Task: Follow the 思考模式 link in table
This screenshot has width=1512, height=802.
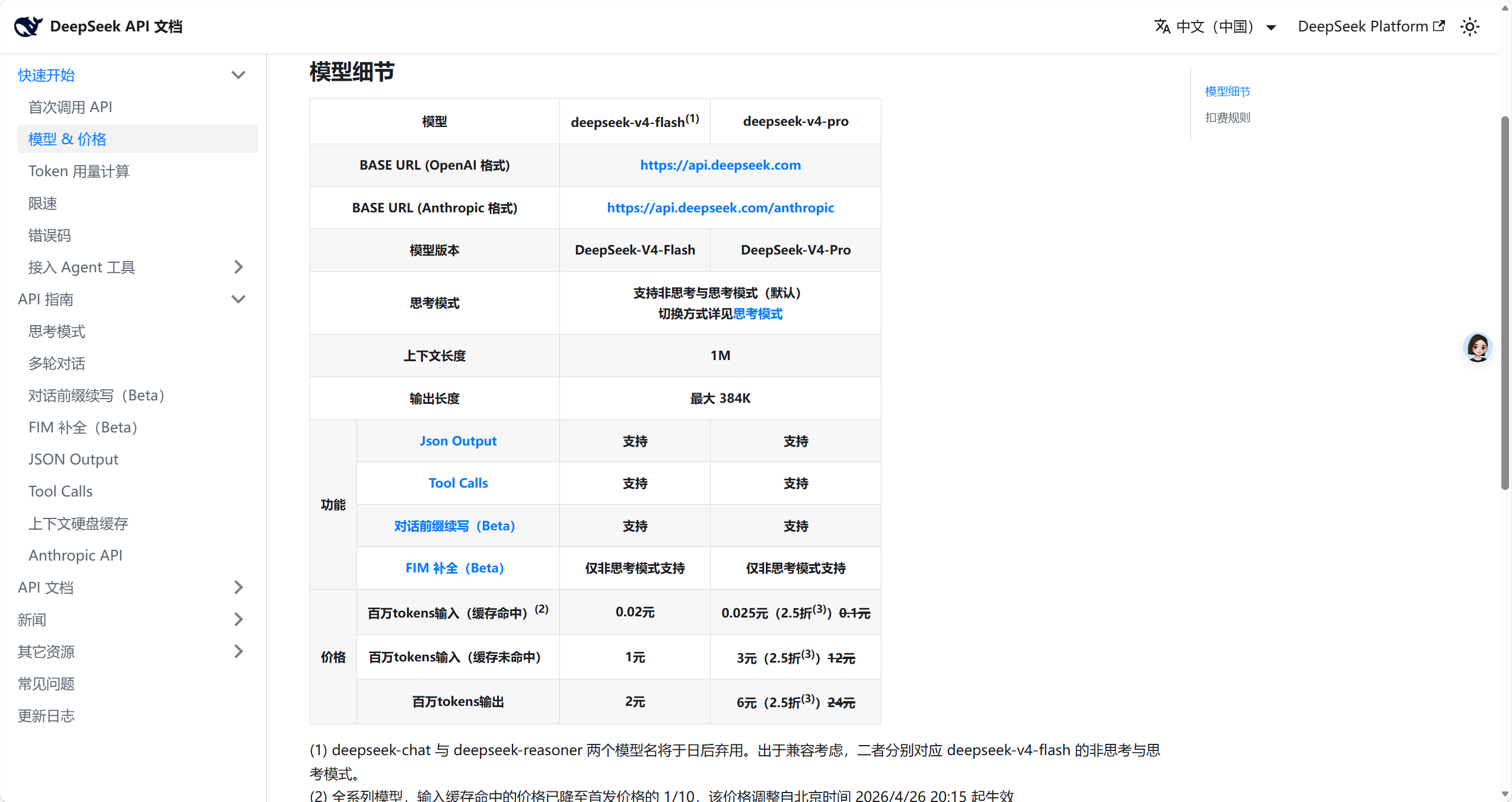Action: point(757,314)
